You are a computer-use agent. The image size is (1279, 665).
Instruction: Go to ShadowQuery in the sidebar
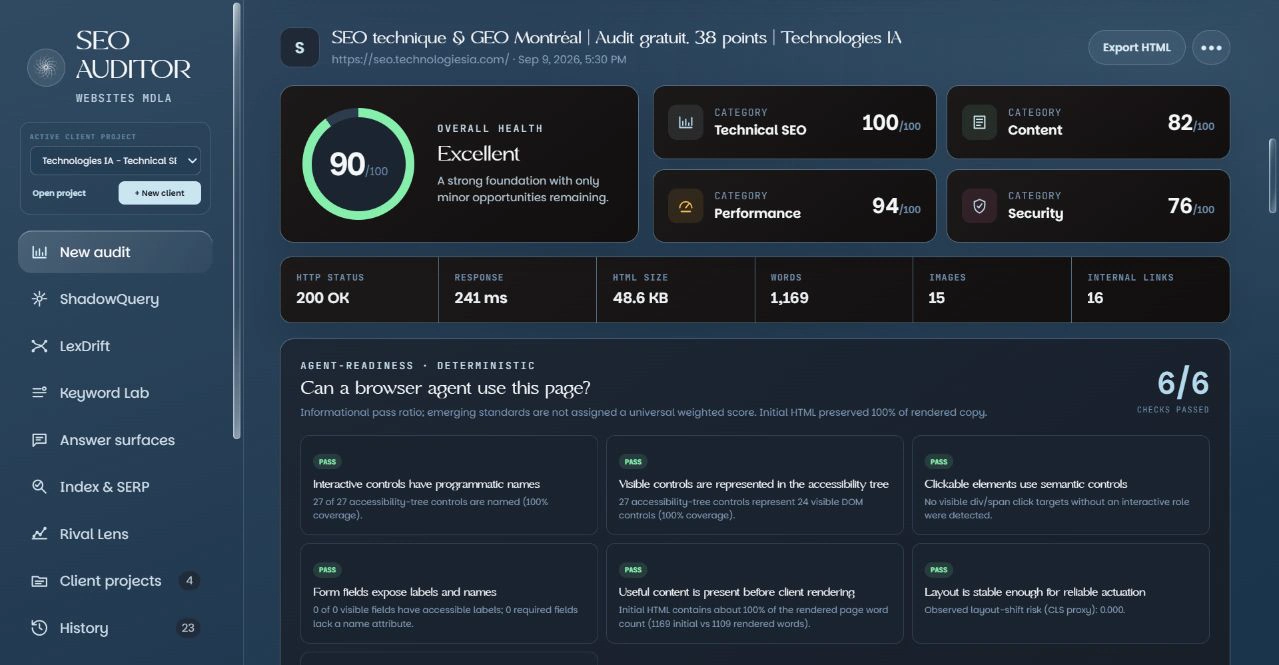[x=115, y=299]
